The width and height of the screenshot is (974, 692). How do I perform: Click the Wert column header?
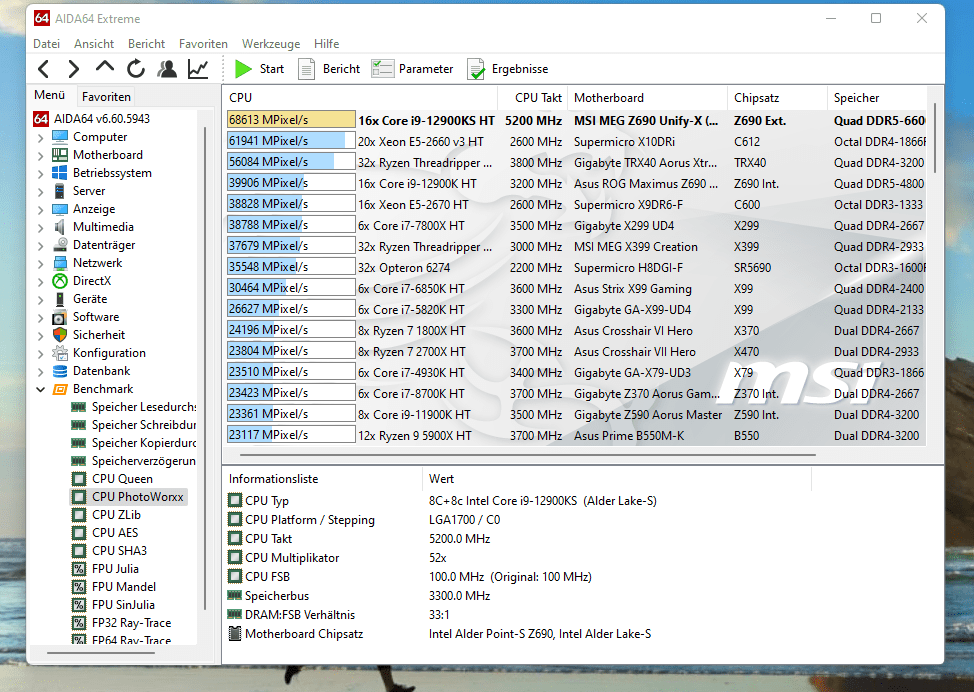(617, 479)
